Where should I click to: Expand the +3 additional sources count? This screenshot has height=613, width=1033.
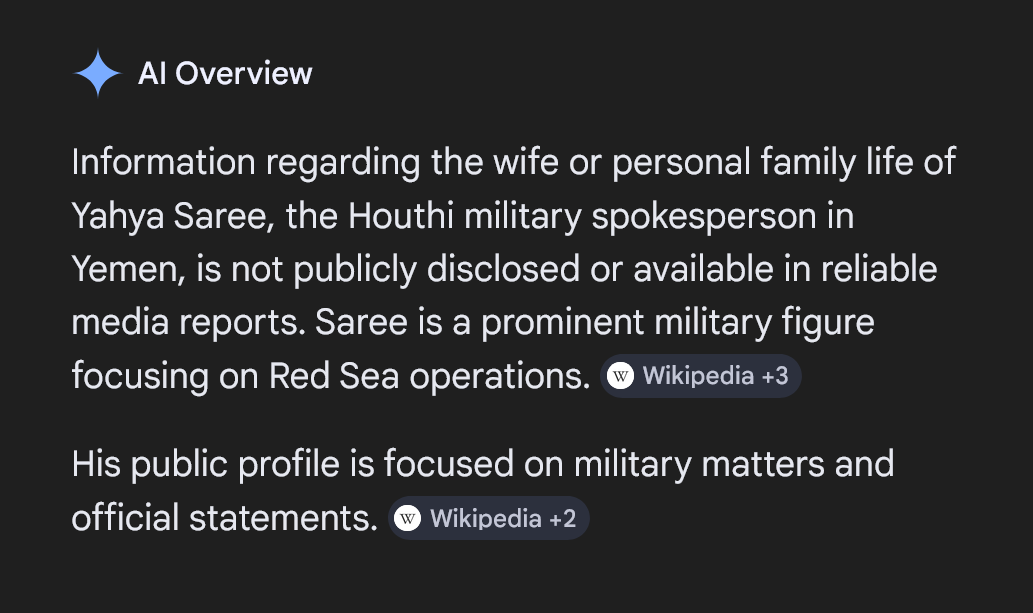(775, 376)
